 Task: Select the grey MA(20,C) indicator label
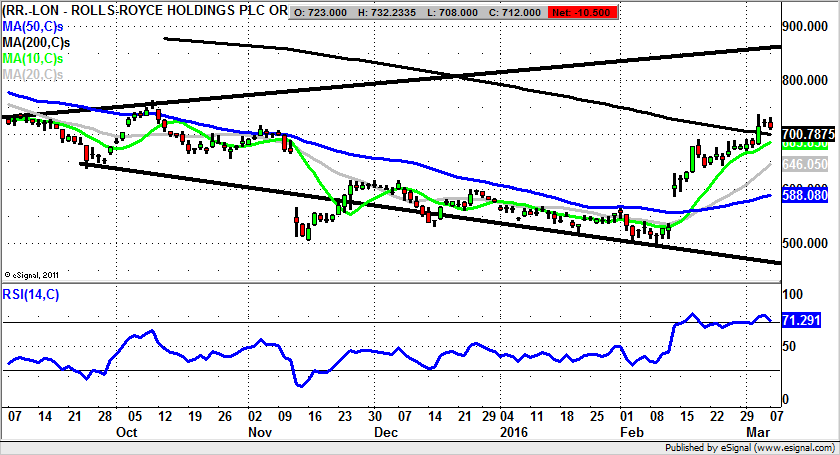35,74
